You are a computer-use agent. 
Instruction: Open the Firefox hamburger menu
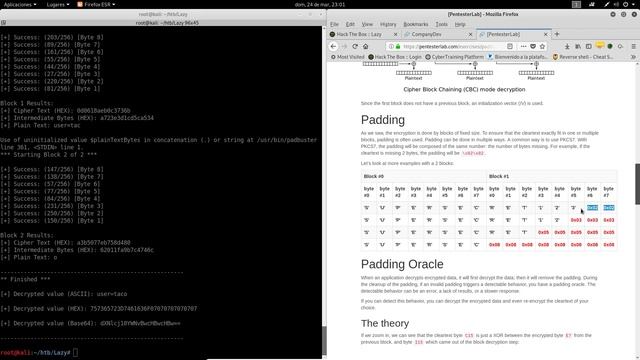tap(633, 46)
